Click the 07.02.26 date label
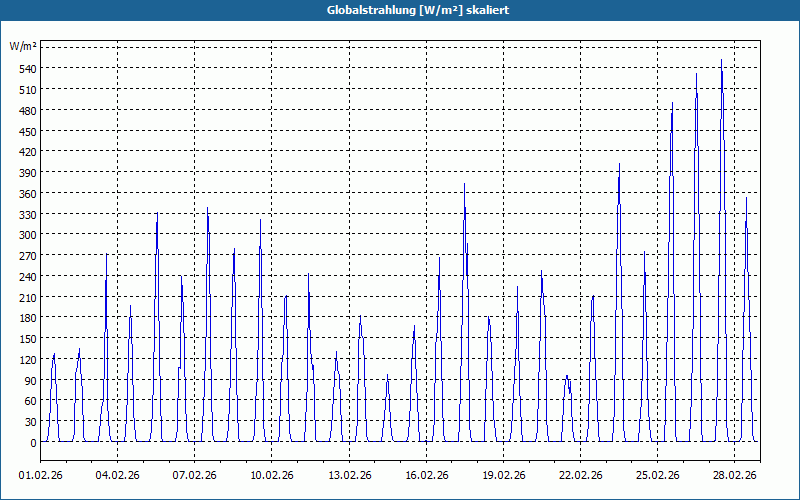Viewport: 800px width, 500px height. (x=194, y=476)
